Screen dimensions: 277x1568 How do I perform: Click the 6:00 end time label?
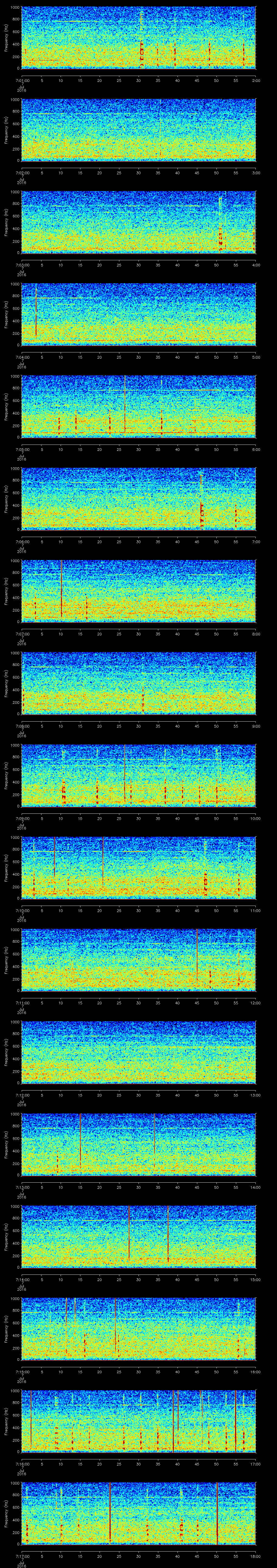click(x=256, y=449)
